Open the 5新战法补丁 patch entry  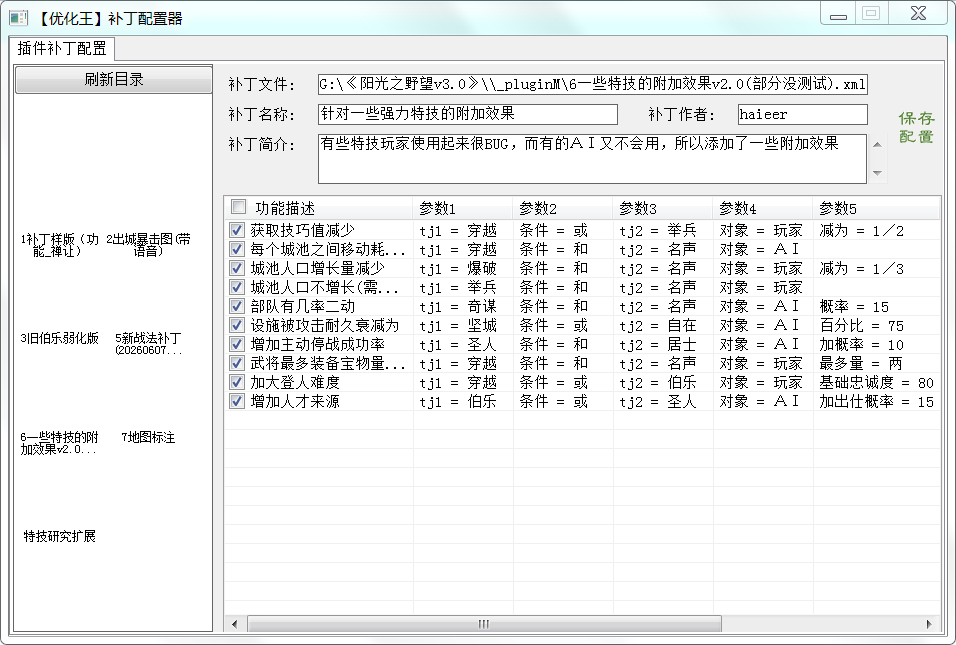coord(148,344)
